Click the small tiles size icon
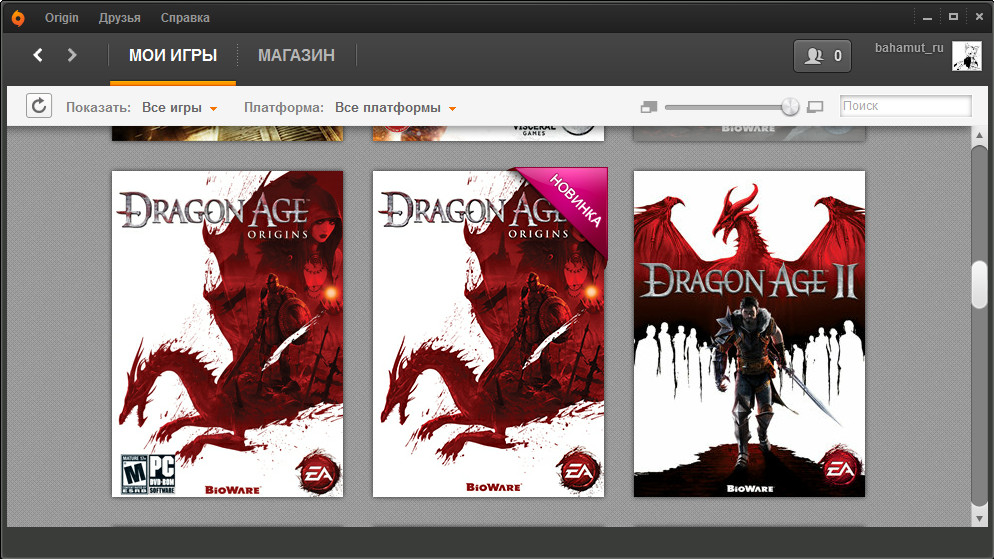The image size is (994, 559). coord(649,107)
